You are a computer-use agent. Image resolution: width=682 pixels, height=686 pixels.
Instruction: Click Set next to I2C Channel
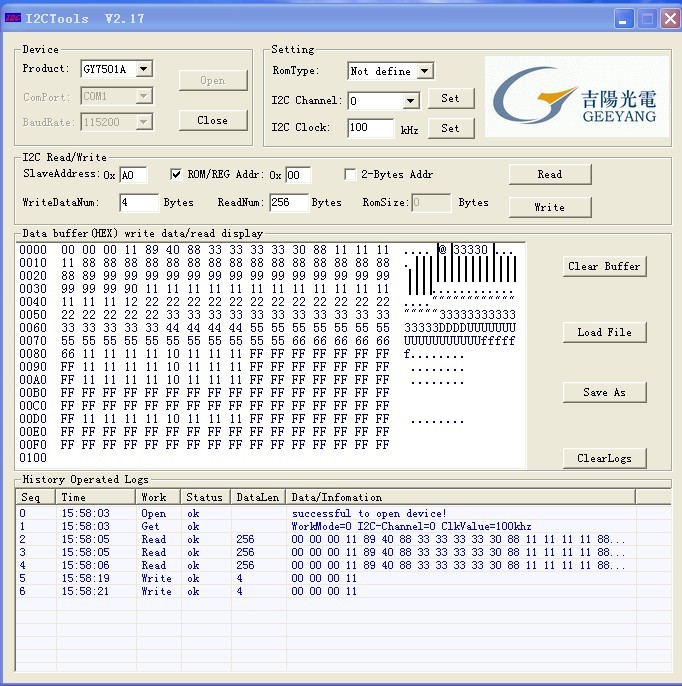click(x=451, y=98)
